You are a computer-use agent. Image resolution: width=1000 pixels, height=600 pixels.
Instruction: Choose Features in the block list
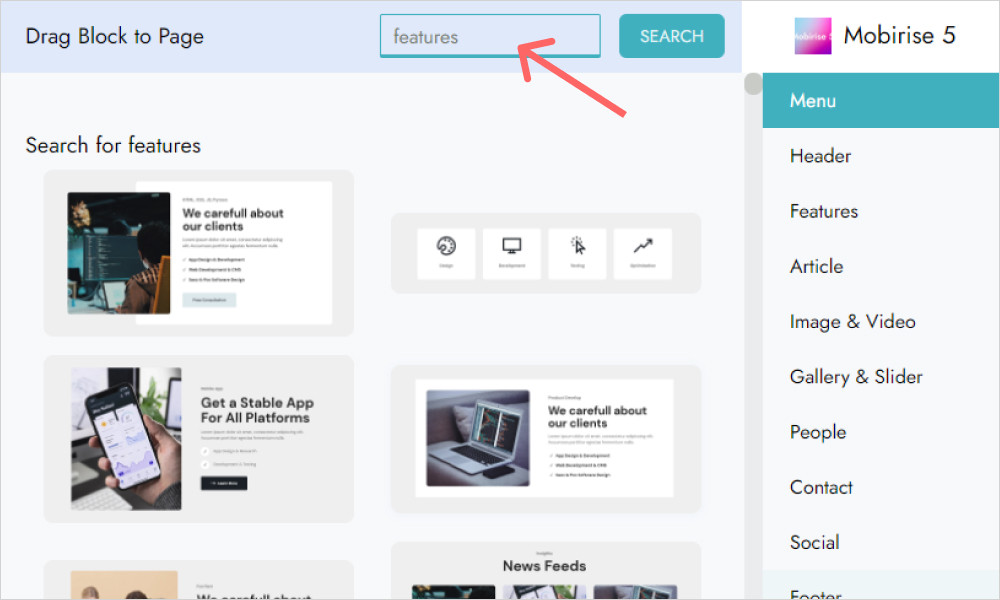(x=824, y=211)
